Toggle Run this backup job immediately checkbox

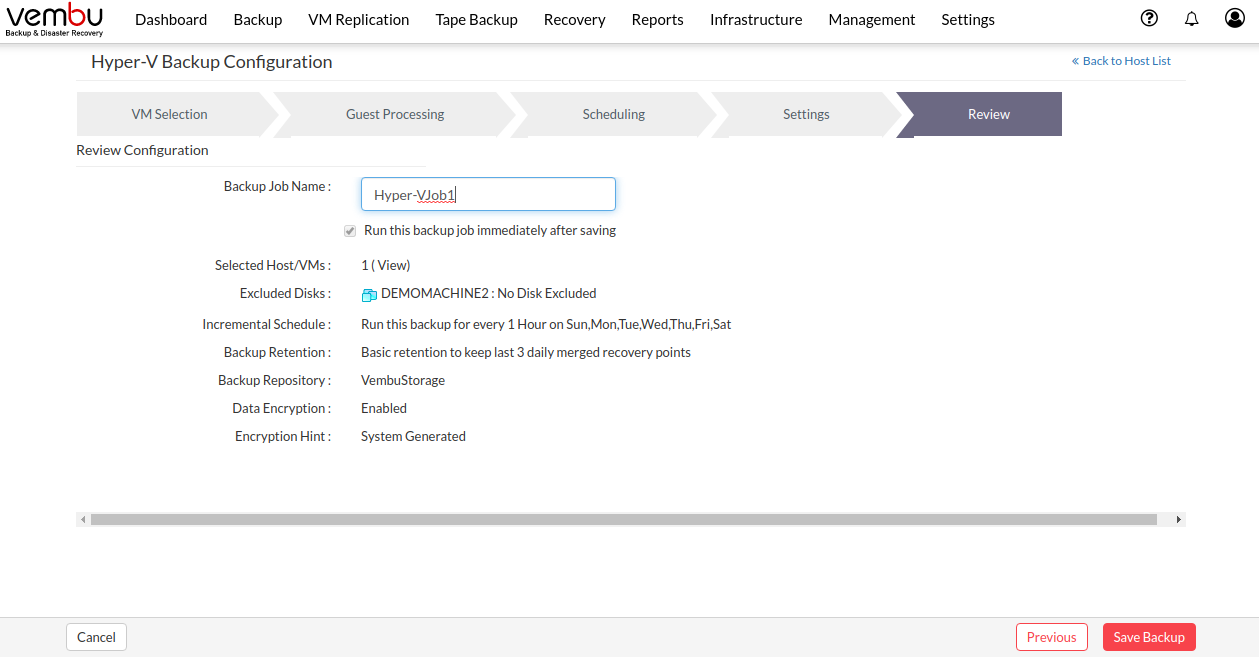(350, 231)
